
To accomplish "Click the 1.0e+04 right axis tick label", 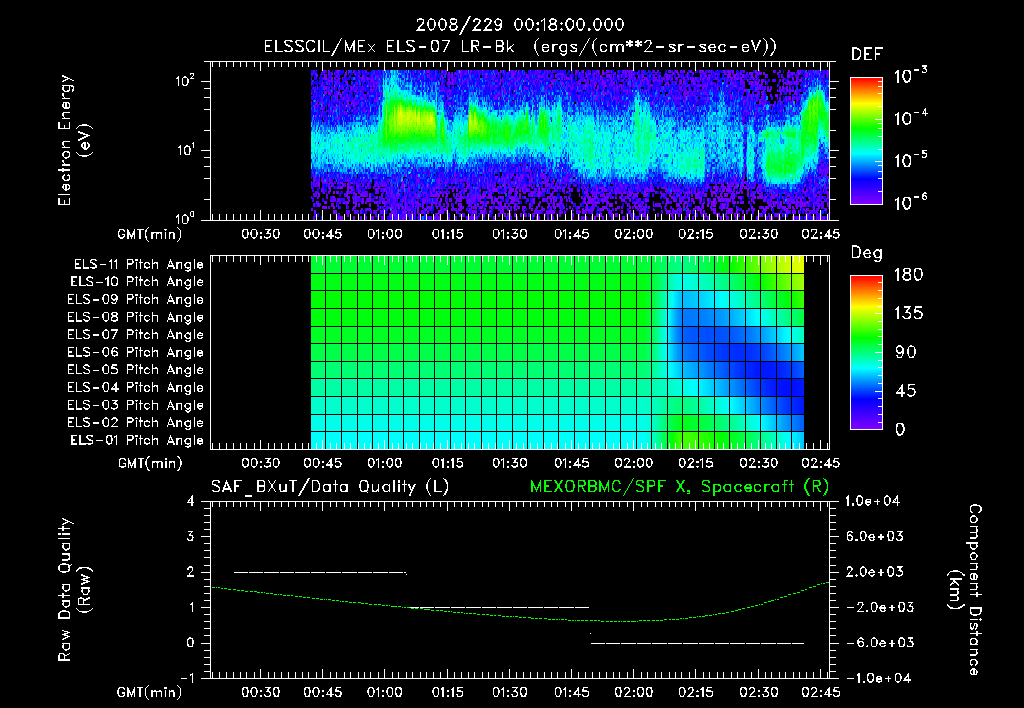I will pyautogui.click(x=872, y=501).
